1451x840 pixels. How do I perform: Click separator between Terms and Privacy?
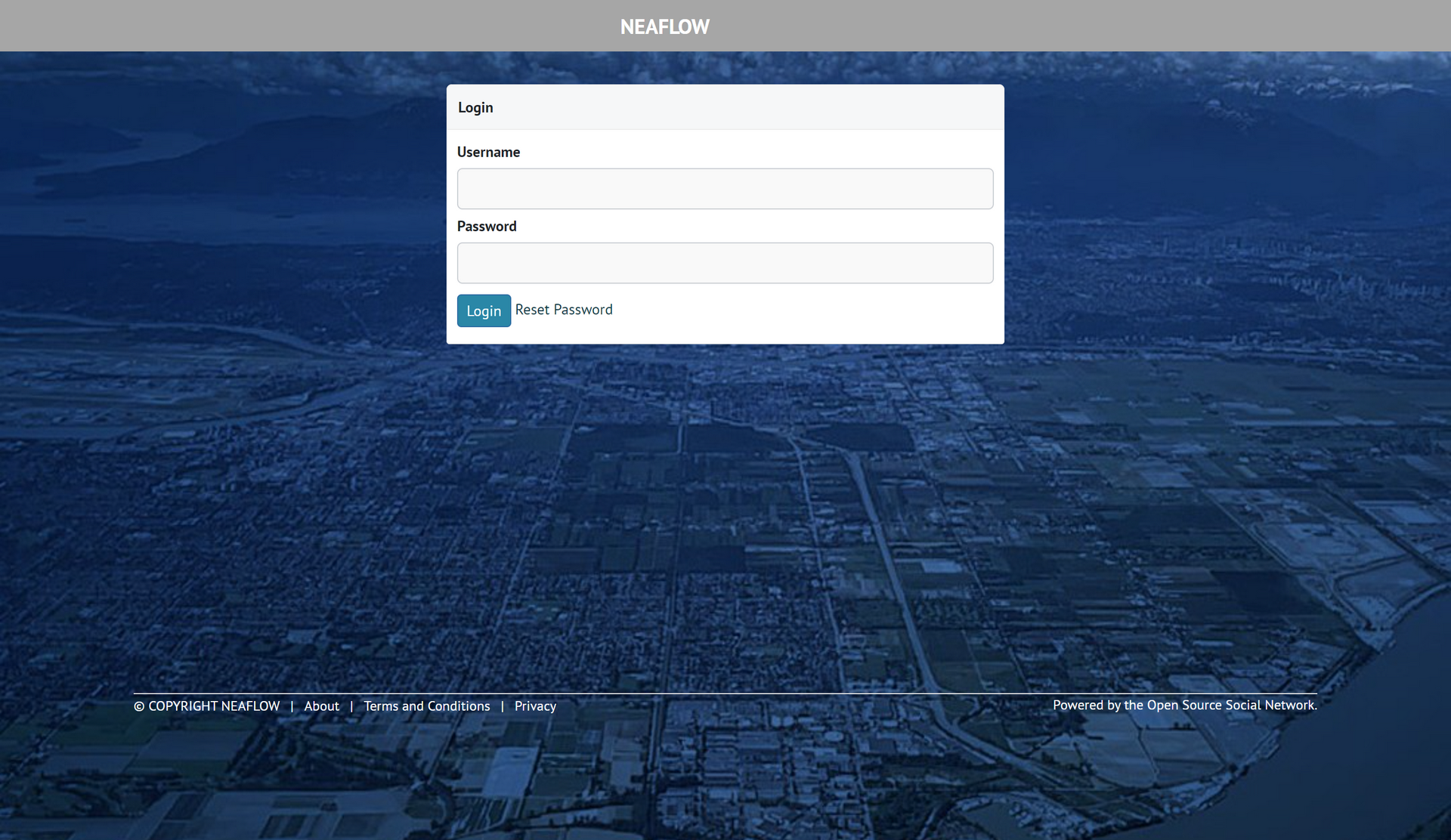tap(502, 707)
